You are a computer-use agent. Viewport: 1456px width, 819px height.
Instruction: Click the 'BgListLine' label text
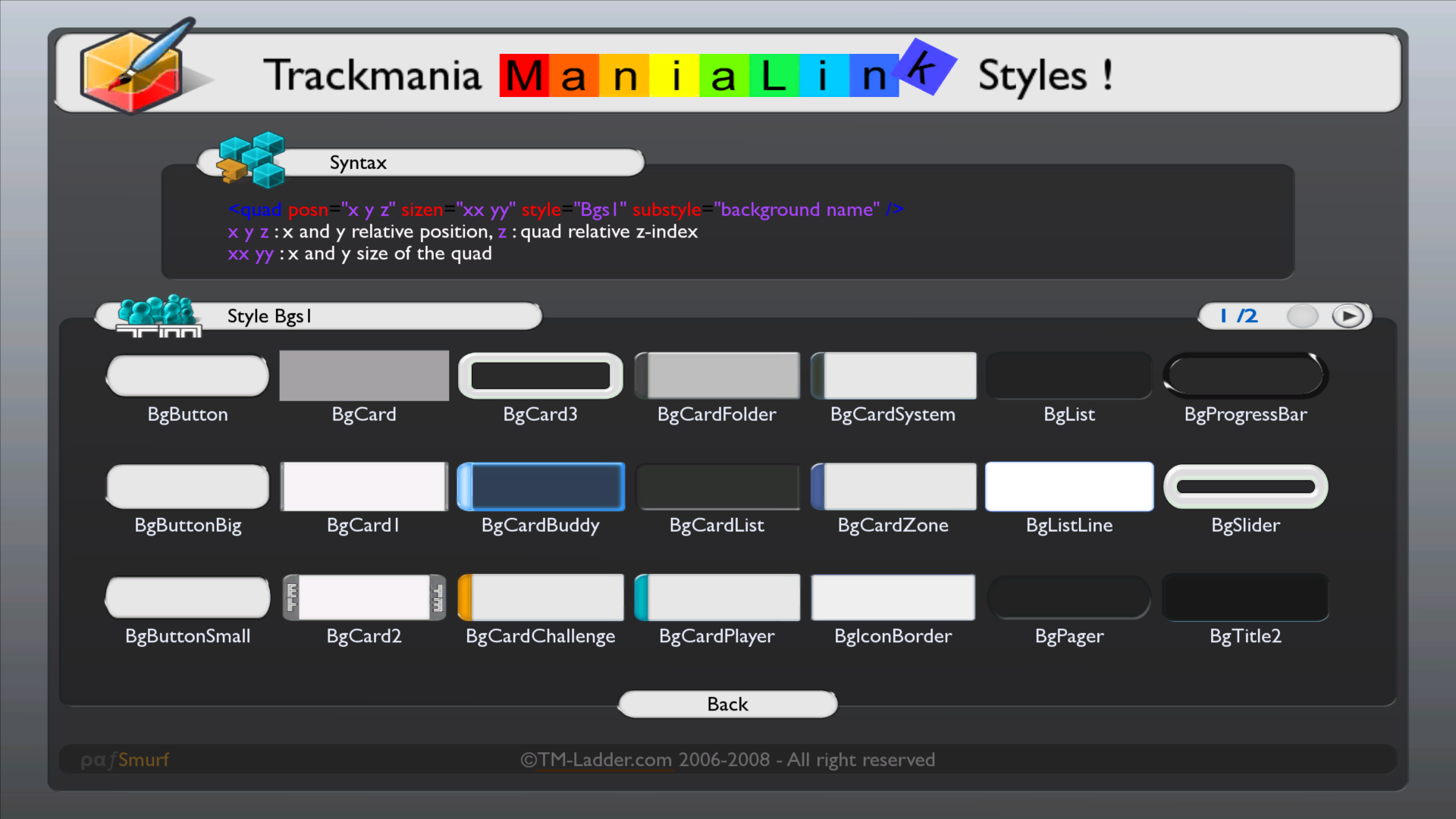click(x=1069, y=526)
